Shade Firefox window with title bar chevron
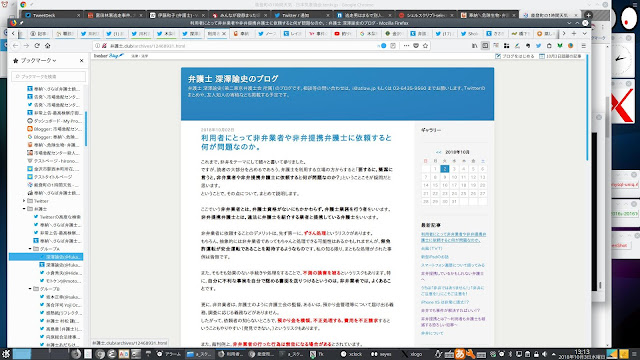Image resolution: width=640 pixels, height=360 pixels. point(570,23)
